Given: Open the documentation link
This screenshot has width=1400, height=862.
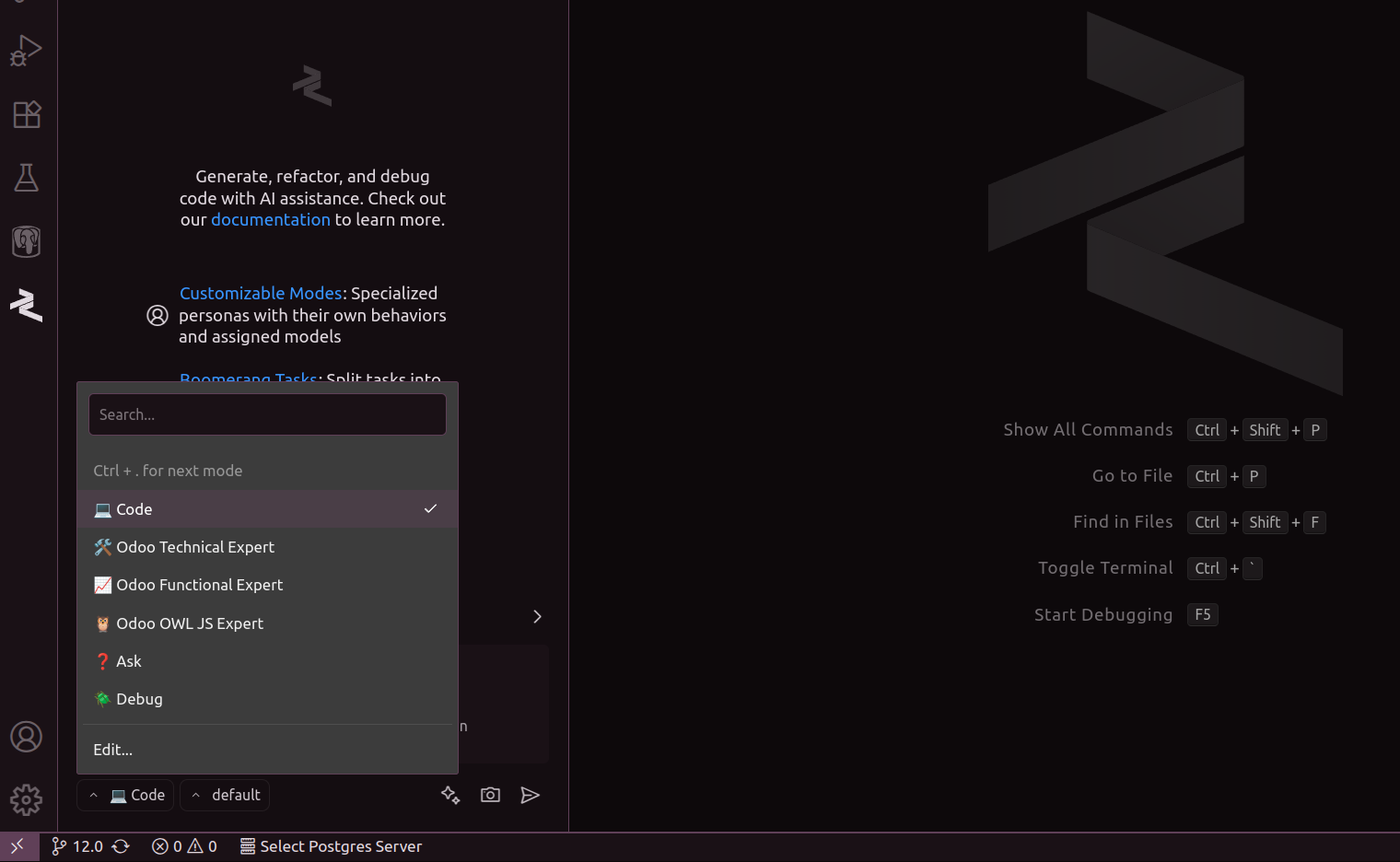Looking at the screenshot, I should pyautogui.click(x=270, y=220).
